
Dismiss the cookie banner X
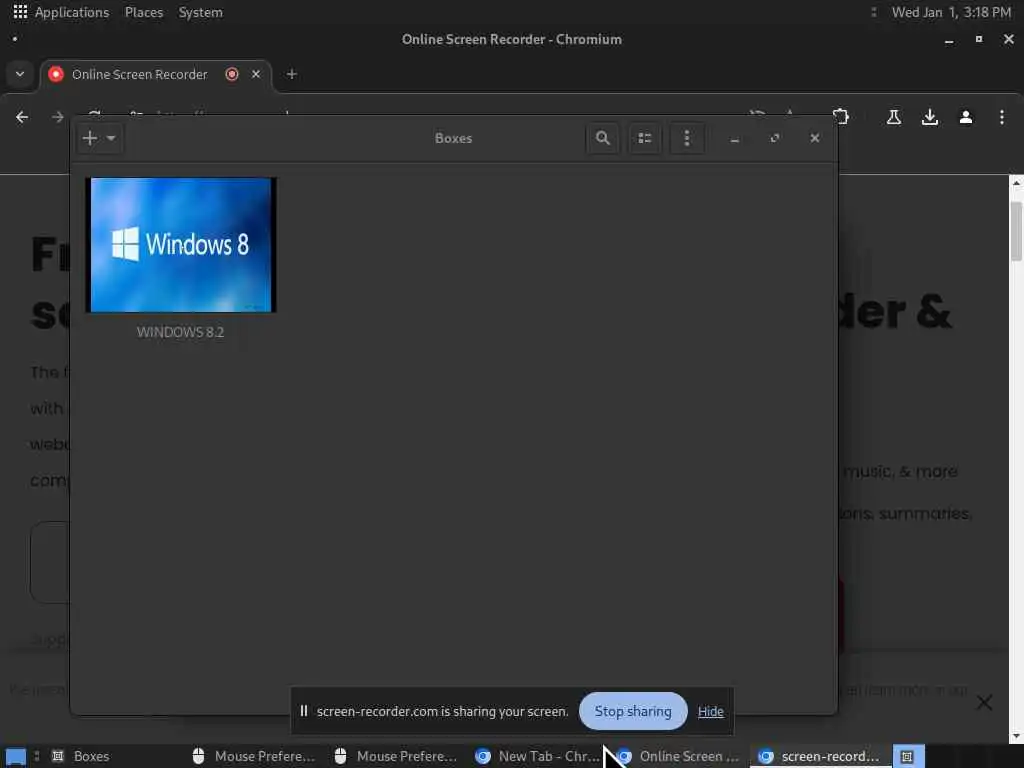pyautogui.click(x=984, y=703)
